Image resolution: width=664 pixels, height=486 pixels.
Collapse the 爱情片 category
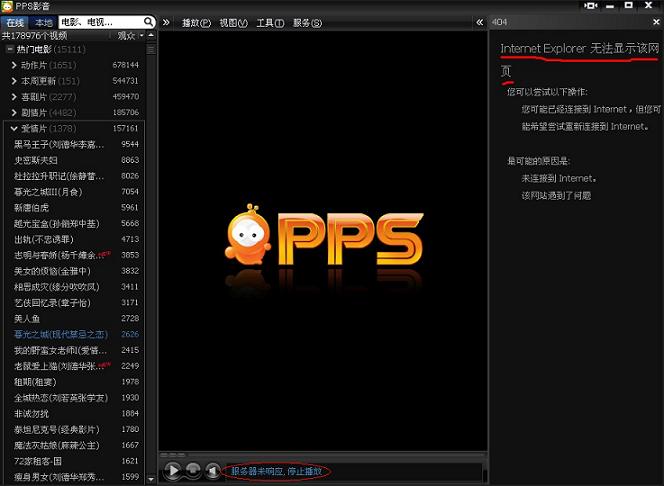pyautogui.click(x=14, y=129)
